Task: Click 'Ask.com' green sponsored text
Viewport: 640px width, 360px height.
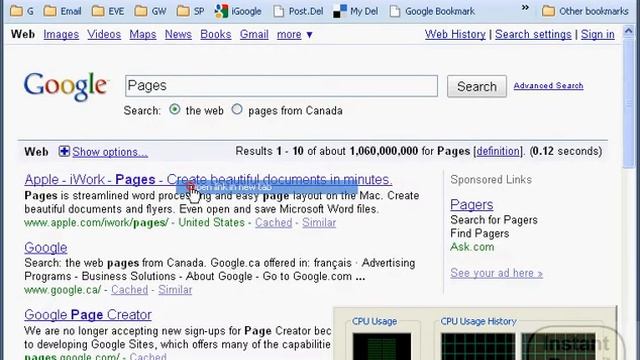Action: pos(472,247)
